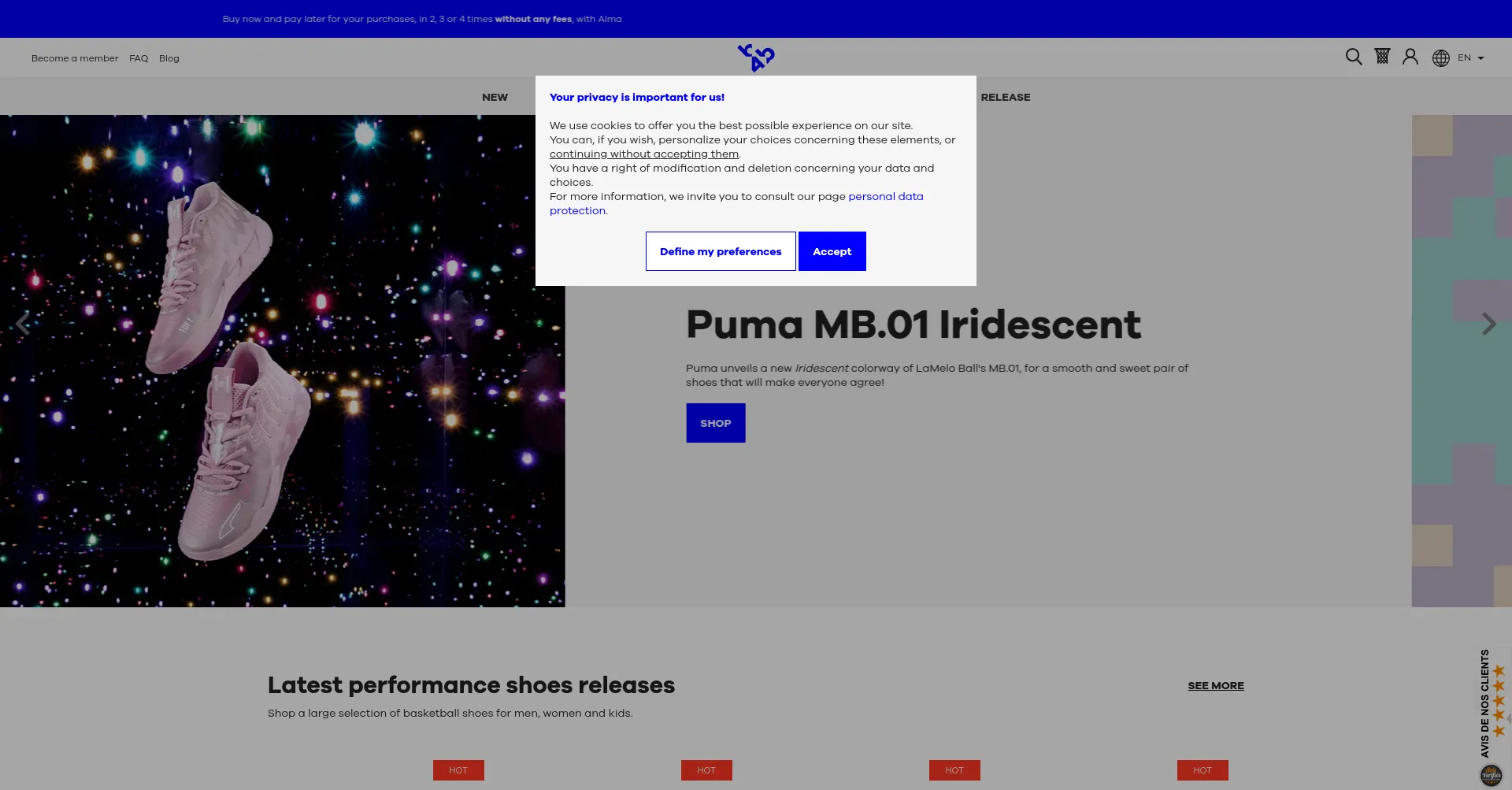The image size is (1512, 790).
Task: Open the search magnifier icon
Action: [1354, 57]
